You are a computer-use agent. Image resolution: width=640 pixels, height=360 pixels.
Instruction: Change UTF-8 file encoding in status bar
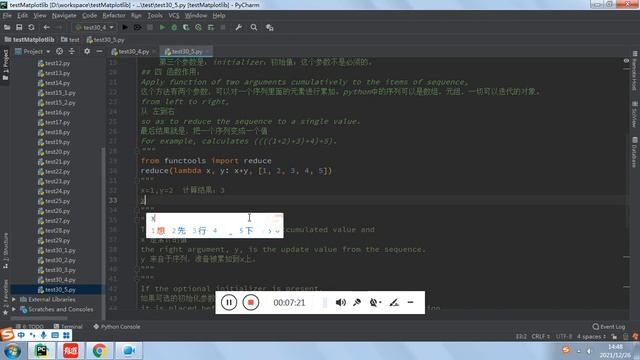click(x=564, y=336)
